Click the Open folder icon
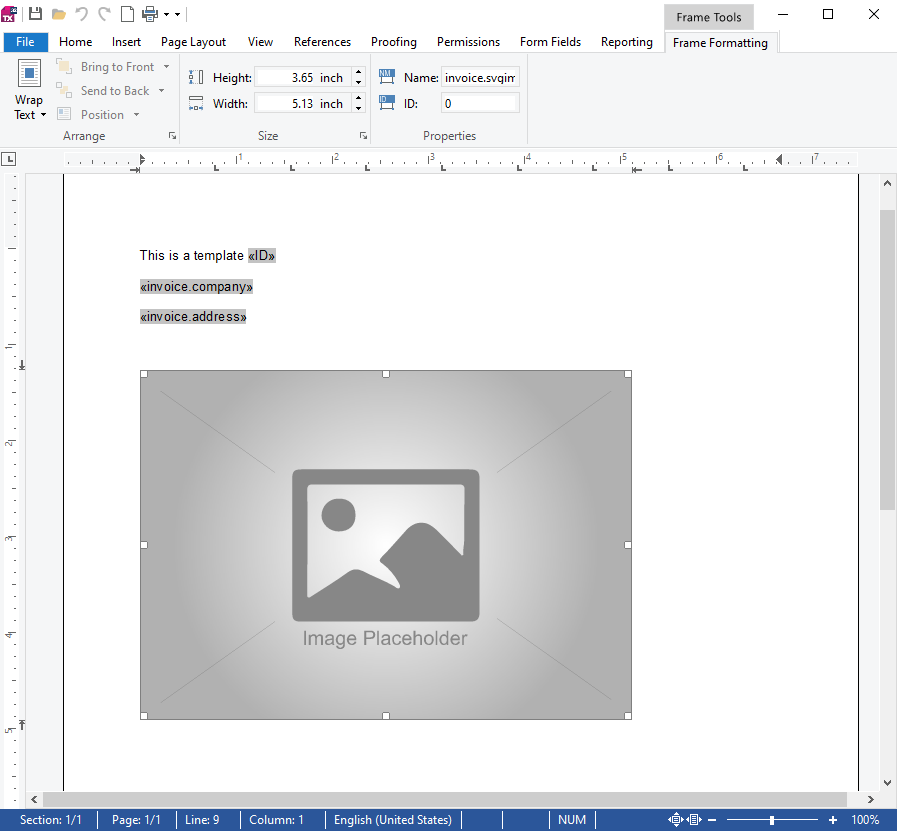The image size is (897, 831). coord(58,14)
